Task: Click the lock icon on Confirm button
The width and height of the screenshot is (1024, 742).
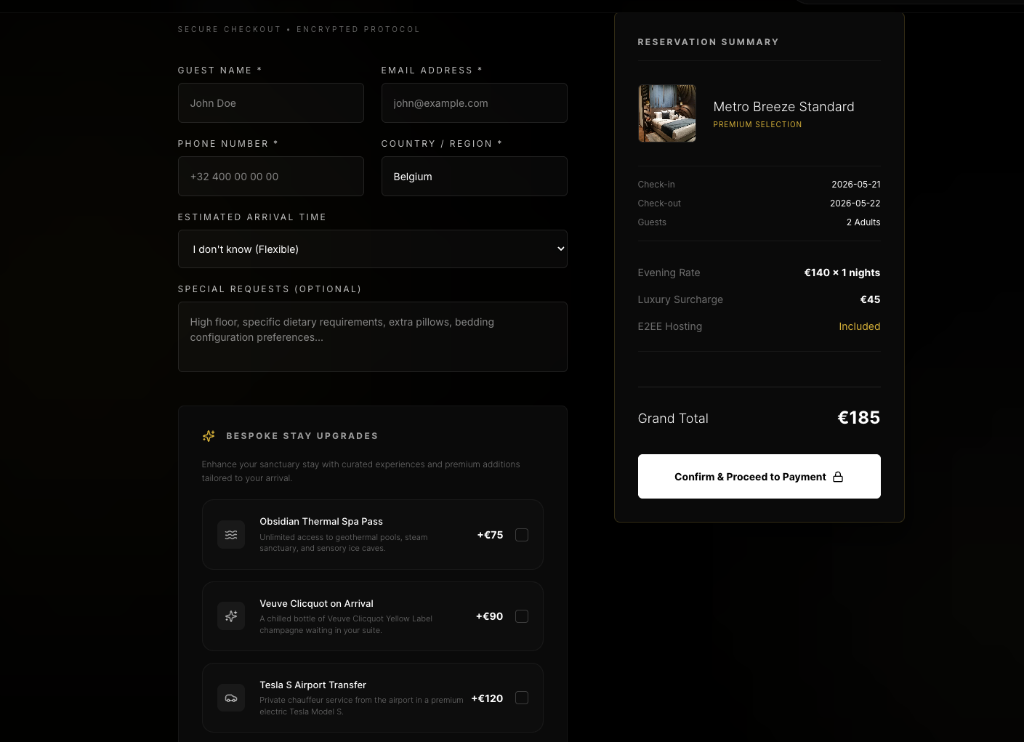Action: (838, 477)
